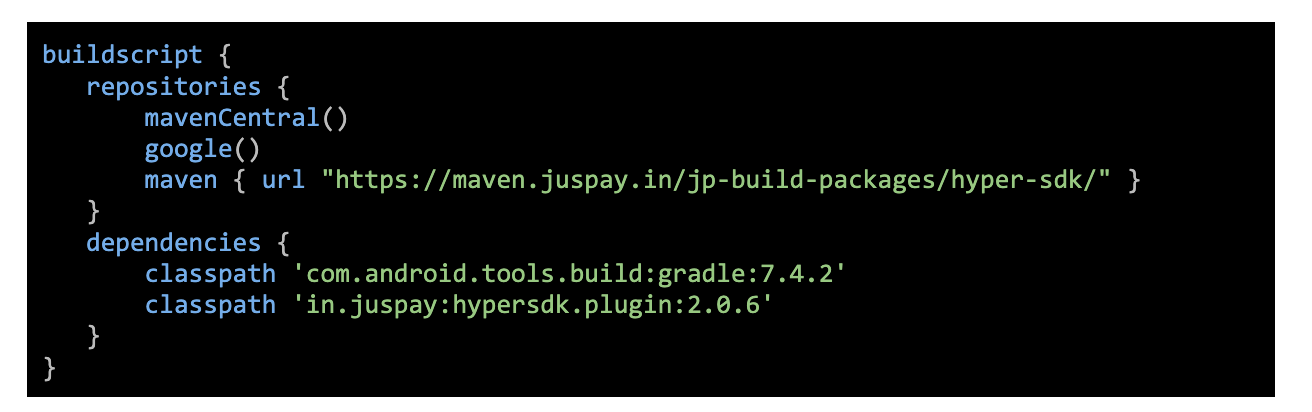This screenshot has height=412, width=1312.
Task: Click opening brace after dependencies
Action: [x=283, y=243]
